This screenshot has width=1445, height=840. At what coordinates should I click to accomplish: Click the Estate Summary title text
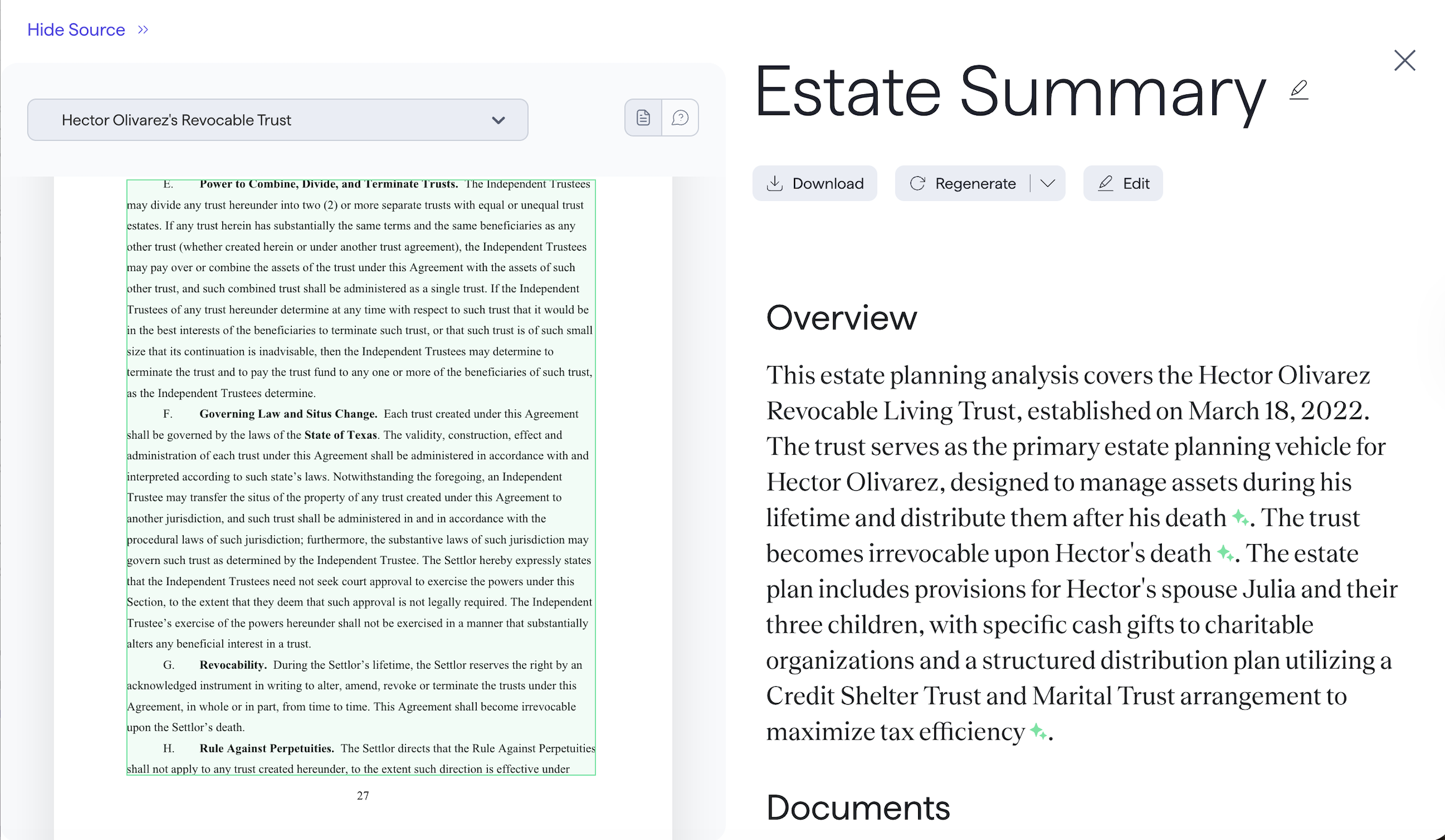(1010, 93)
